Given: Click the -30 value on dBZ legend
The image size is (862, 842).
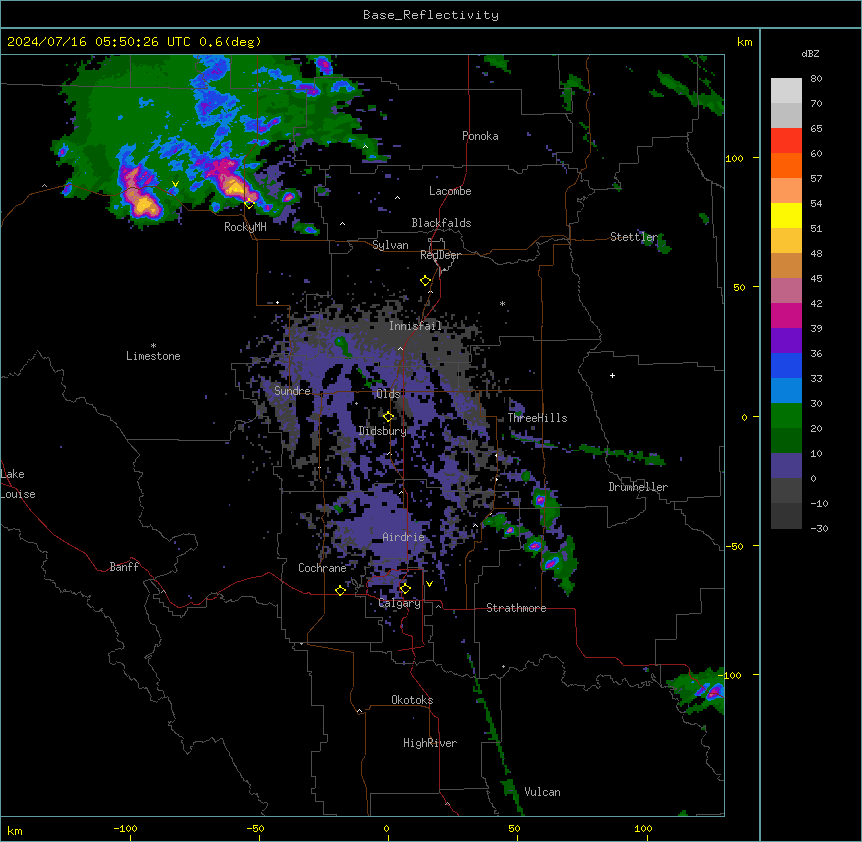Looking at the screenshot, I should coord(819,529).
